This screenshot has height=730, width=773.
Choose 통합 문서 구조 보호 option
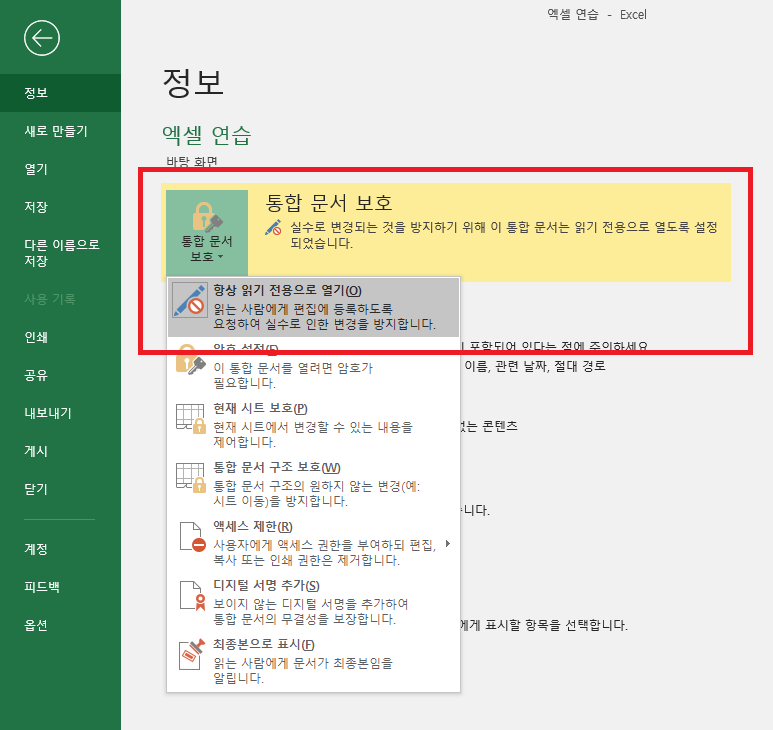pos(314,484)
